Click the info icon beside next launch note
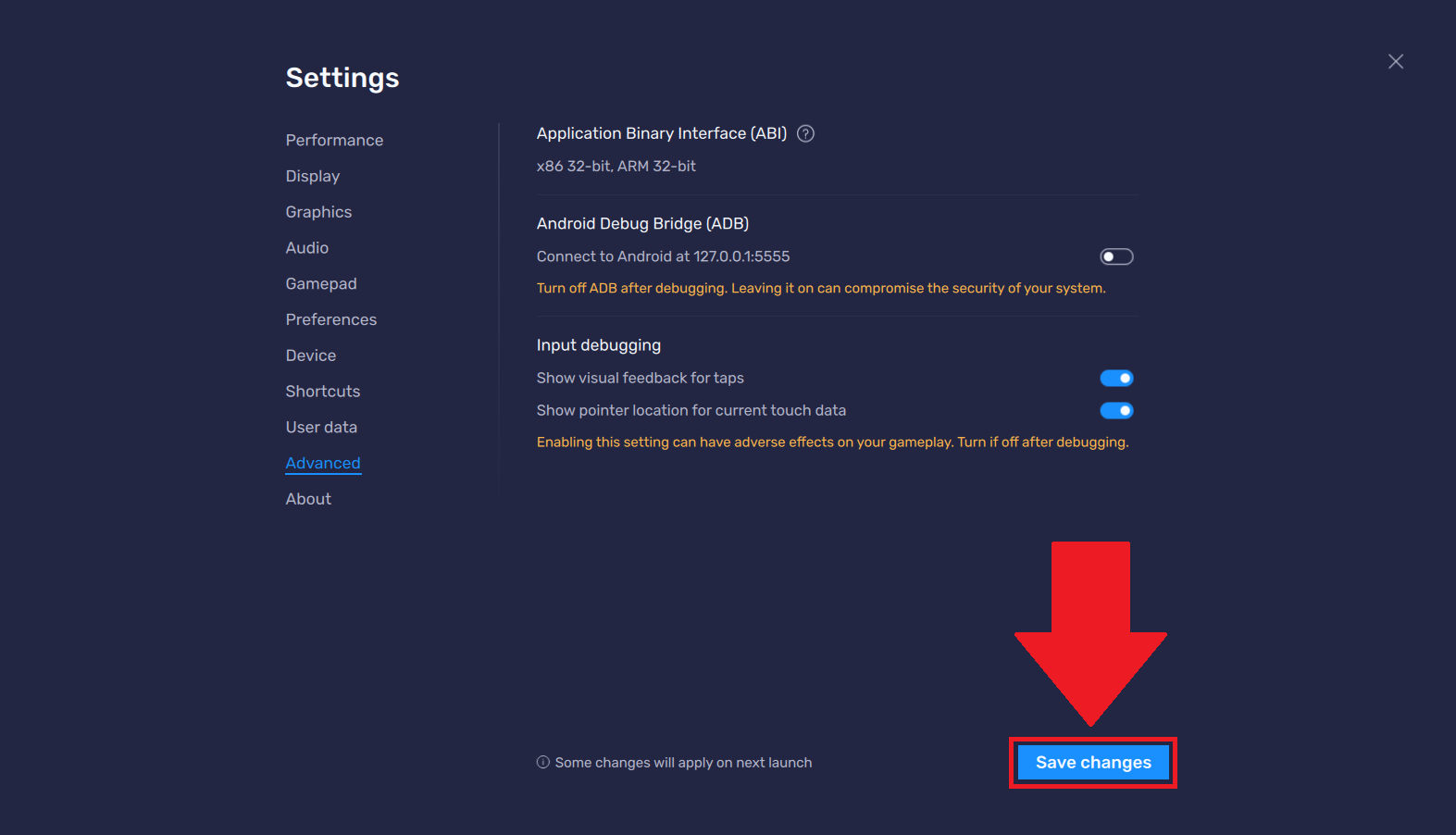 (543, 762)
